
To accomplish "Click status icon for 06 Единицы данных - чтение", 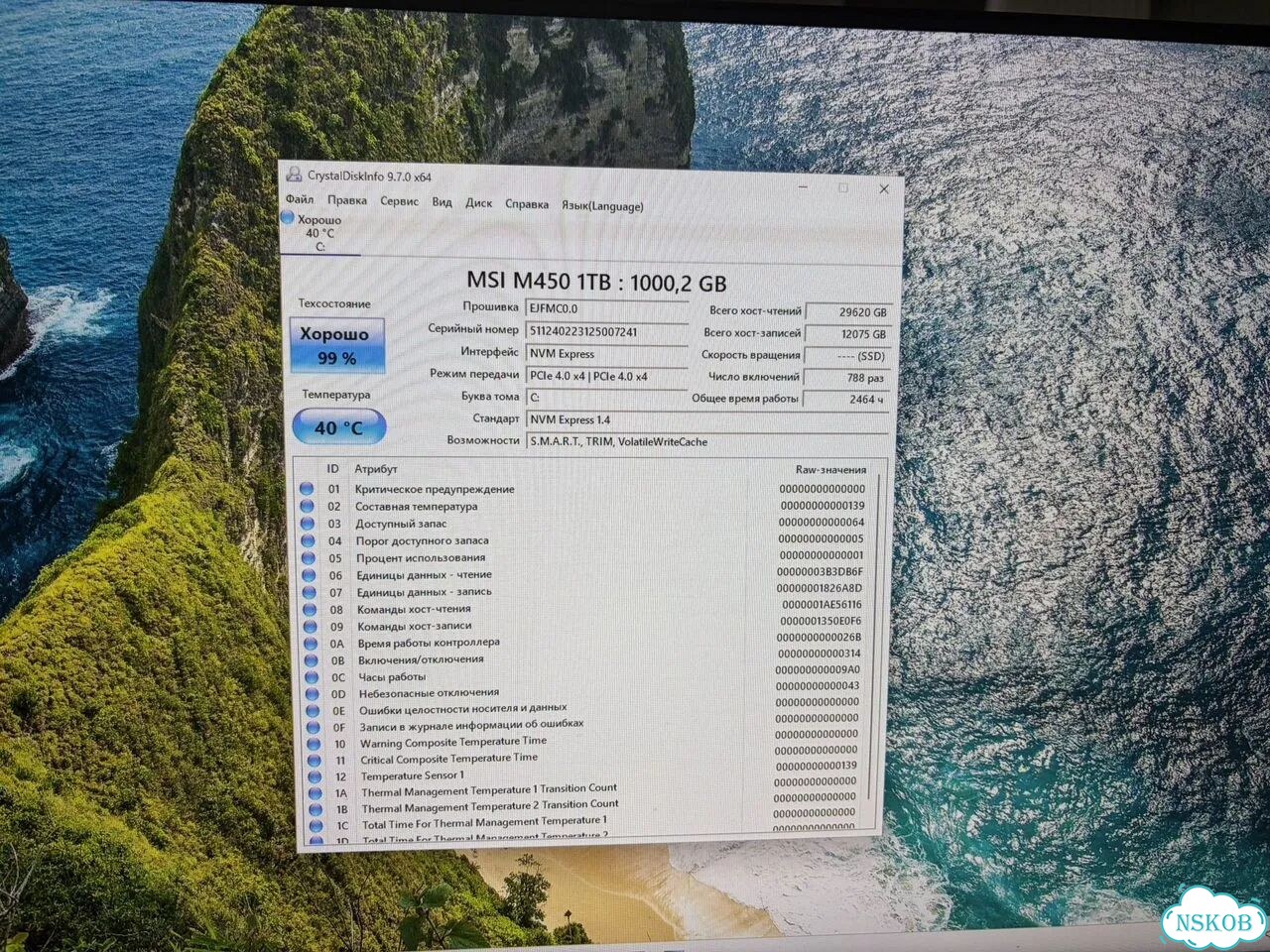I will coord(308,575).
